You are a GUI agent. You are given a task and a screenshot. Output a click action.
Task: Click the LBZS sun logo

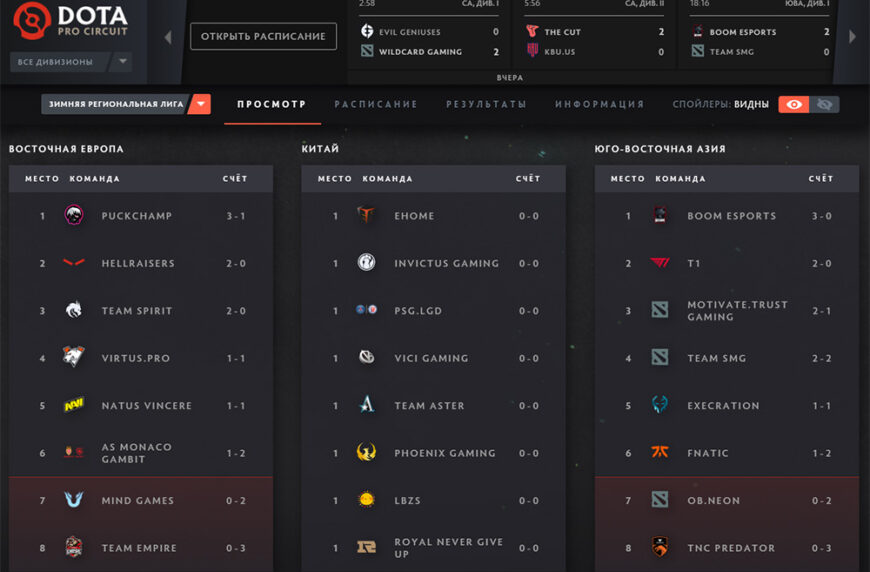pos(366,500)
